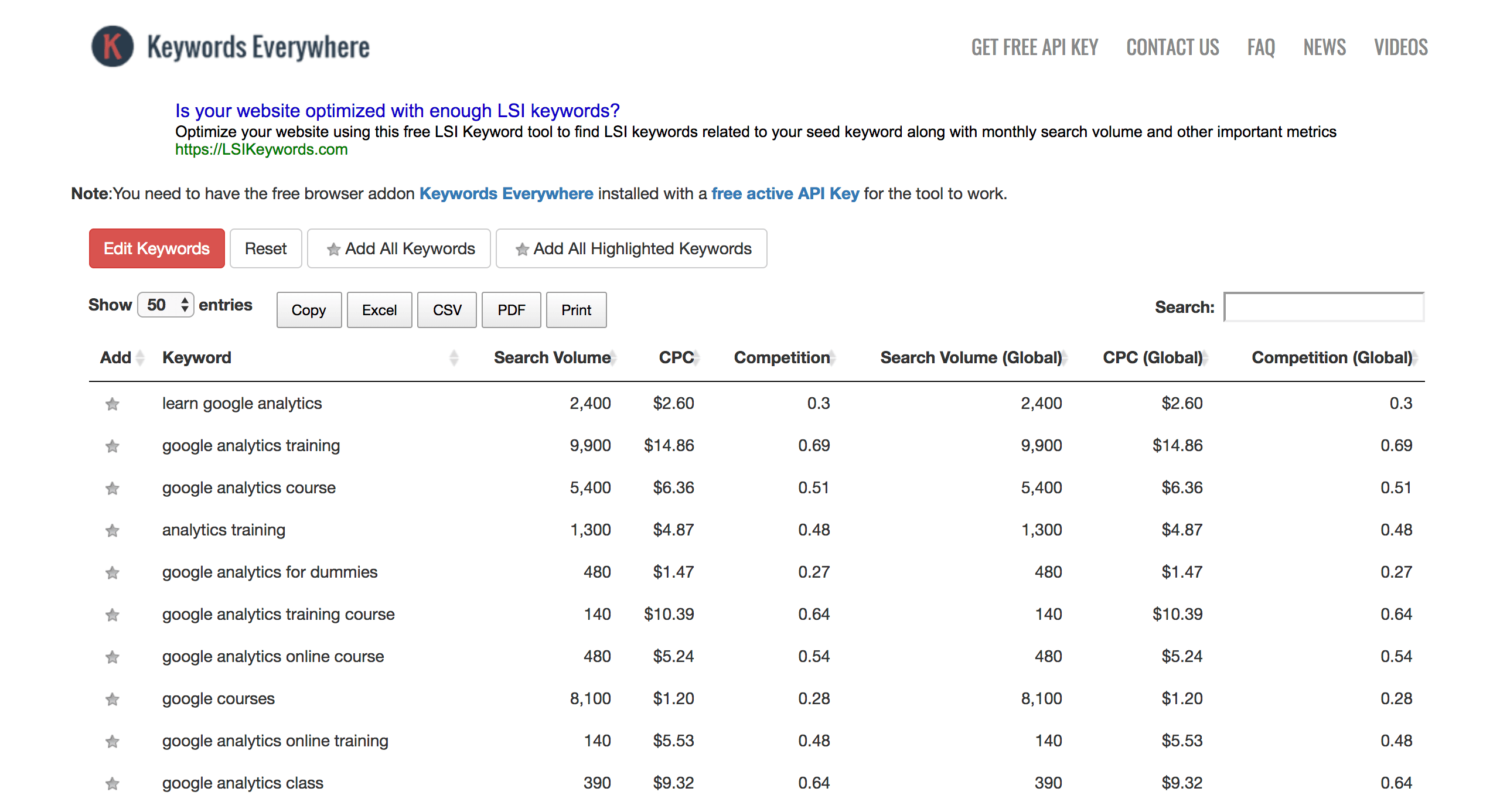Export table to Excel
1500x812 pixels.
point(379,310)
